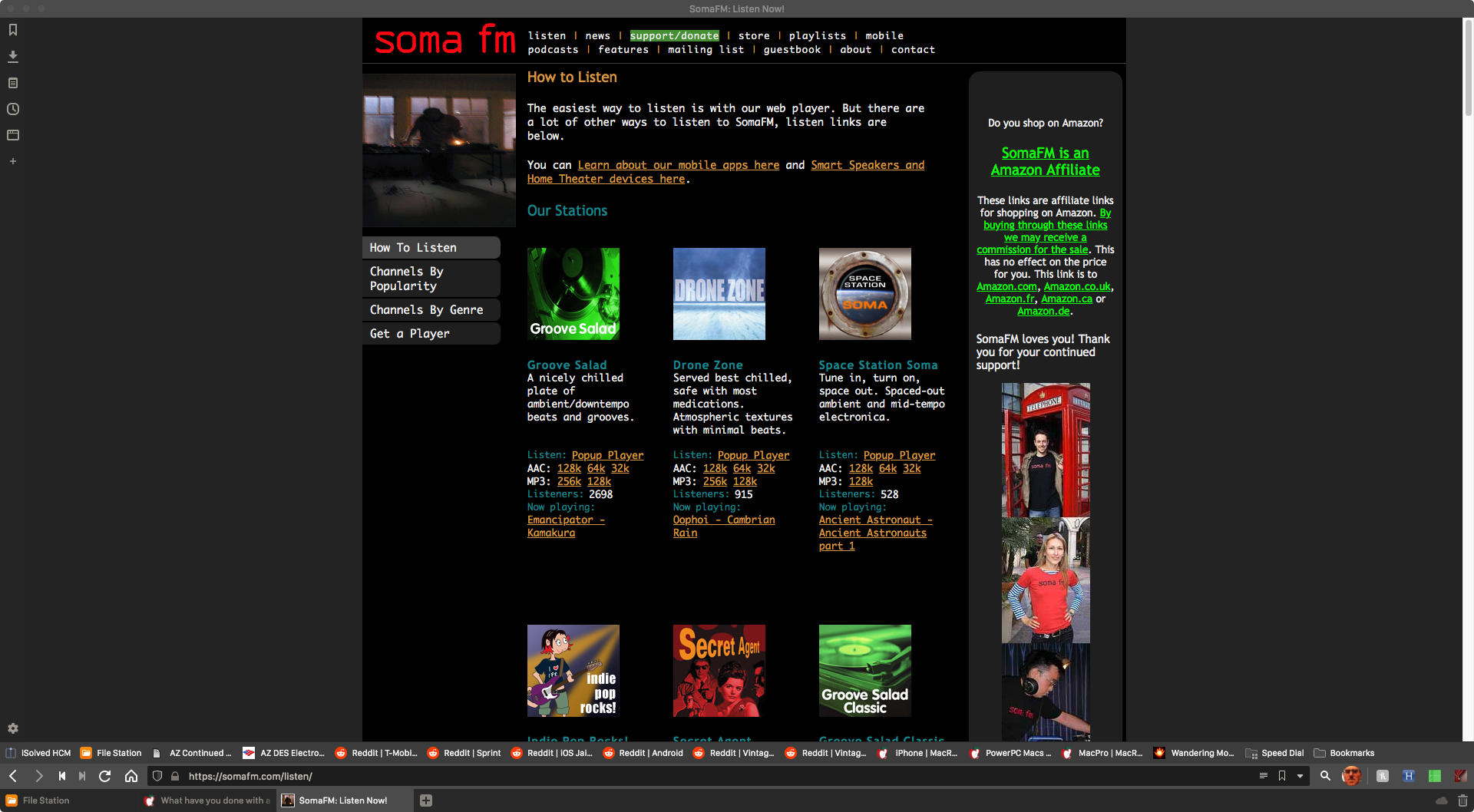The width and height of the screenshot is (1474, 812).
Task: Open a new tab with the plus button
Action: coord(426,800)
